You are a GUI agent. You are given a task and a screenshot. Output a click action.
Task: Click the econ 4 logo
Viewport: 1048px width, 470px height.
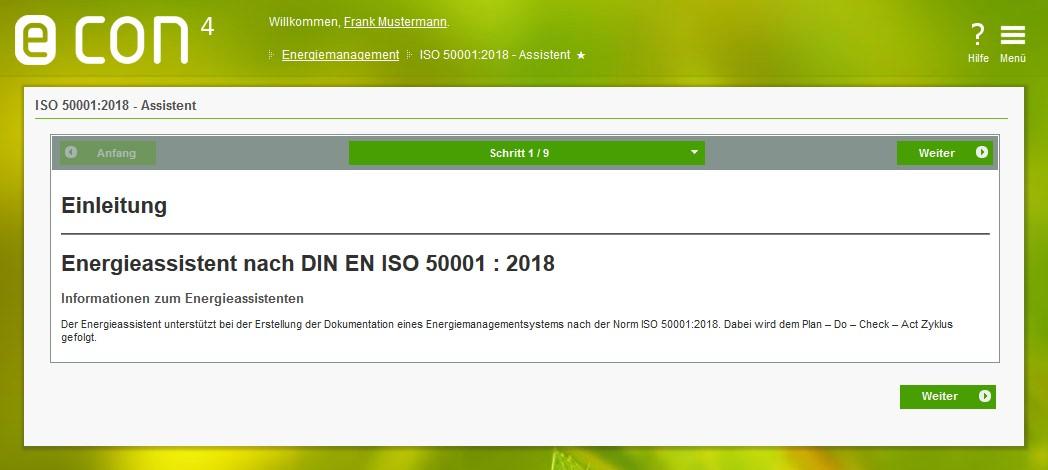pyautogui.click(x=114, y=40)
